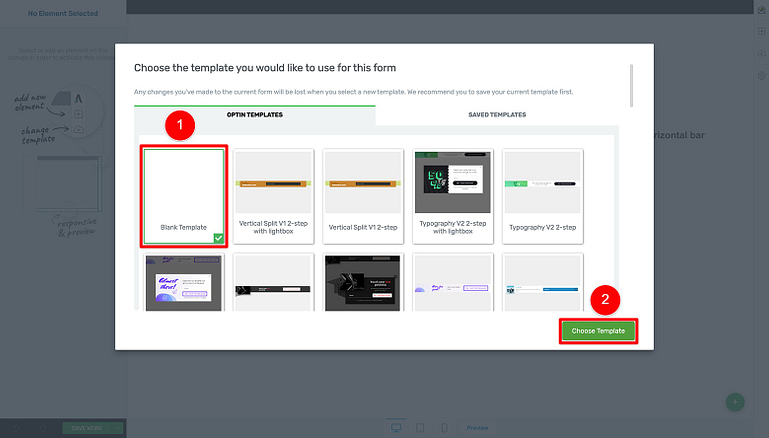Image resolution: width=769 pixels, height=438 pixels.
Task: Select the purple handwriting-style template in second row
Action: point(184,283)
